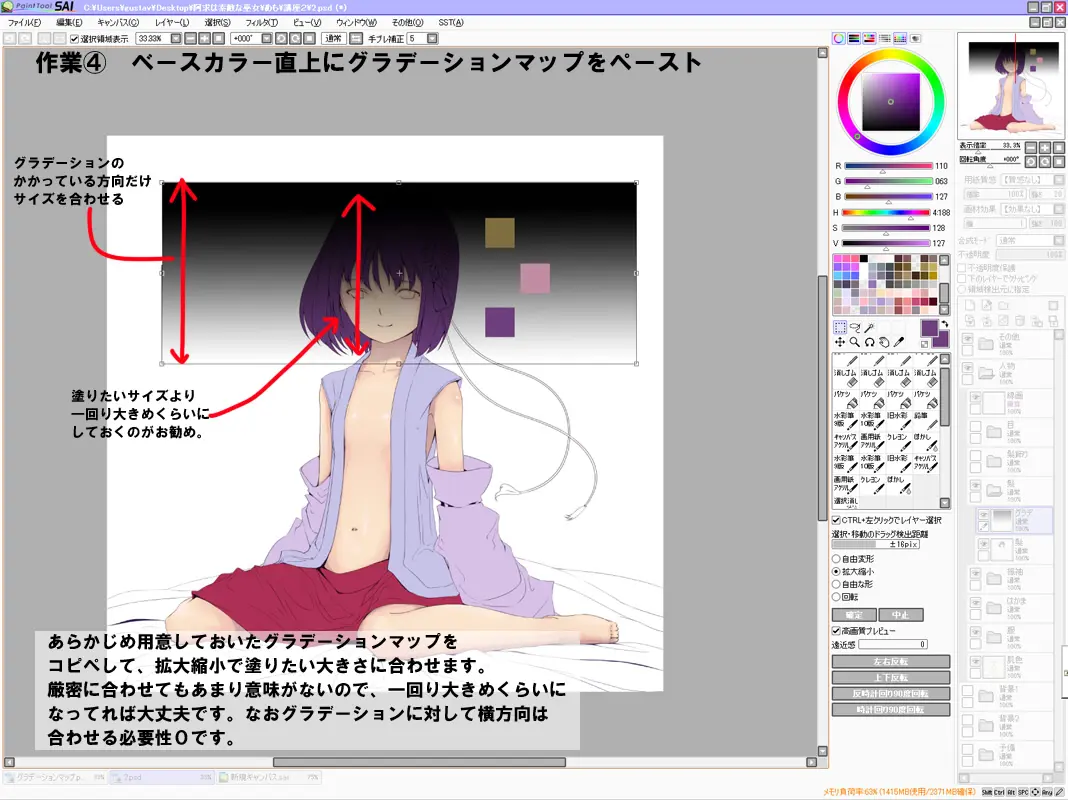Click 反時計回り90度回転 button
This screenshot has width=1068, height=800.
coord(891,694)
